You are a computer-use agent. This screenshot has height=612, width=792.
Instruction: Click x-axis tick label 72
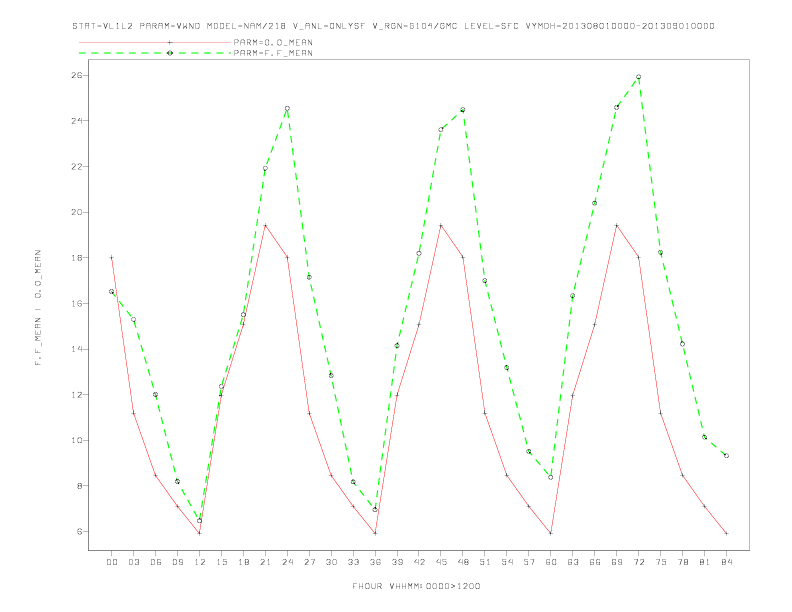[638, 562]
